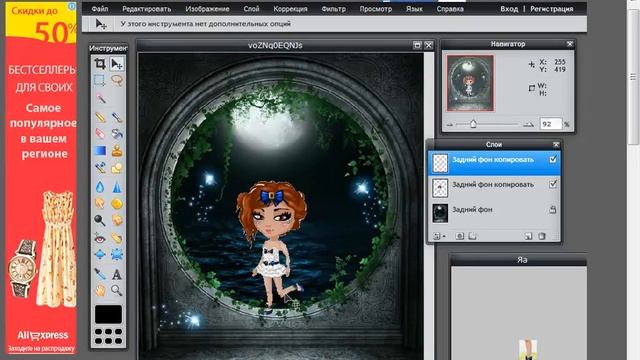Click the lock icon on Задний фон layer
The height and width of the screenshot is (360, 640).
(553, 210)
